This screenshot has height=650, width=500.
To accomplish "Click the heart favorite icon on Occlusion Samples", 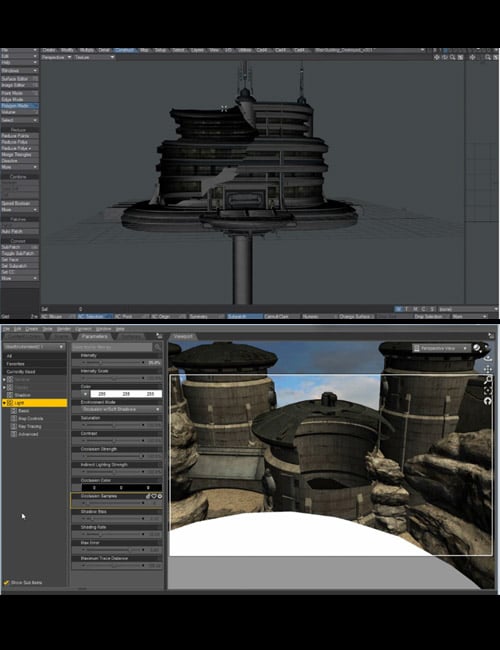I will pos(153,496).
